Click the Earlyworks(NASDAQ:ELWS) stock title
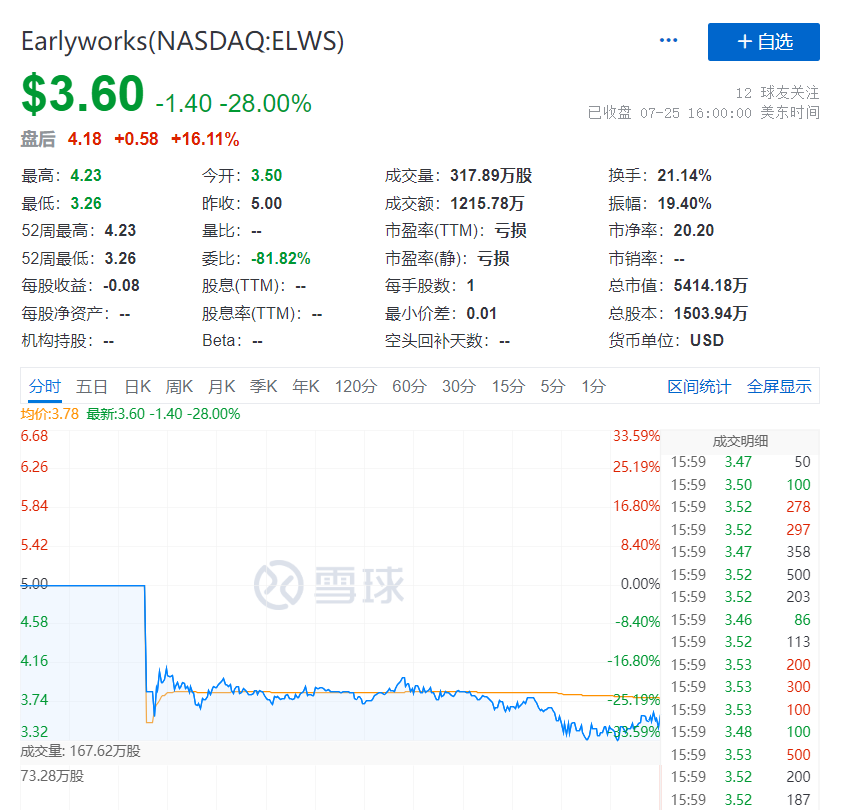Viewport: 845px width, 810px height. click(183, 41)
